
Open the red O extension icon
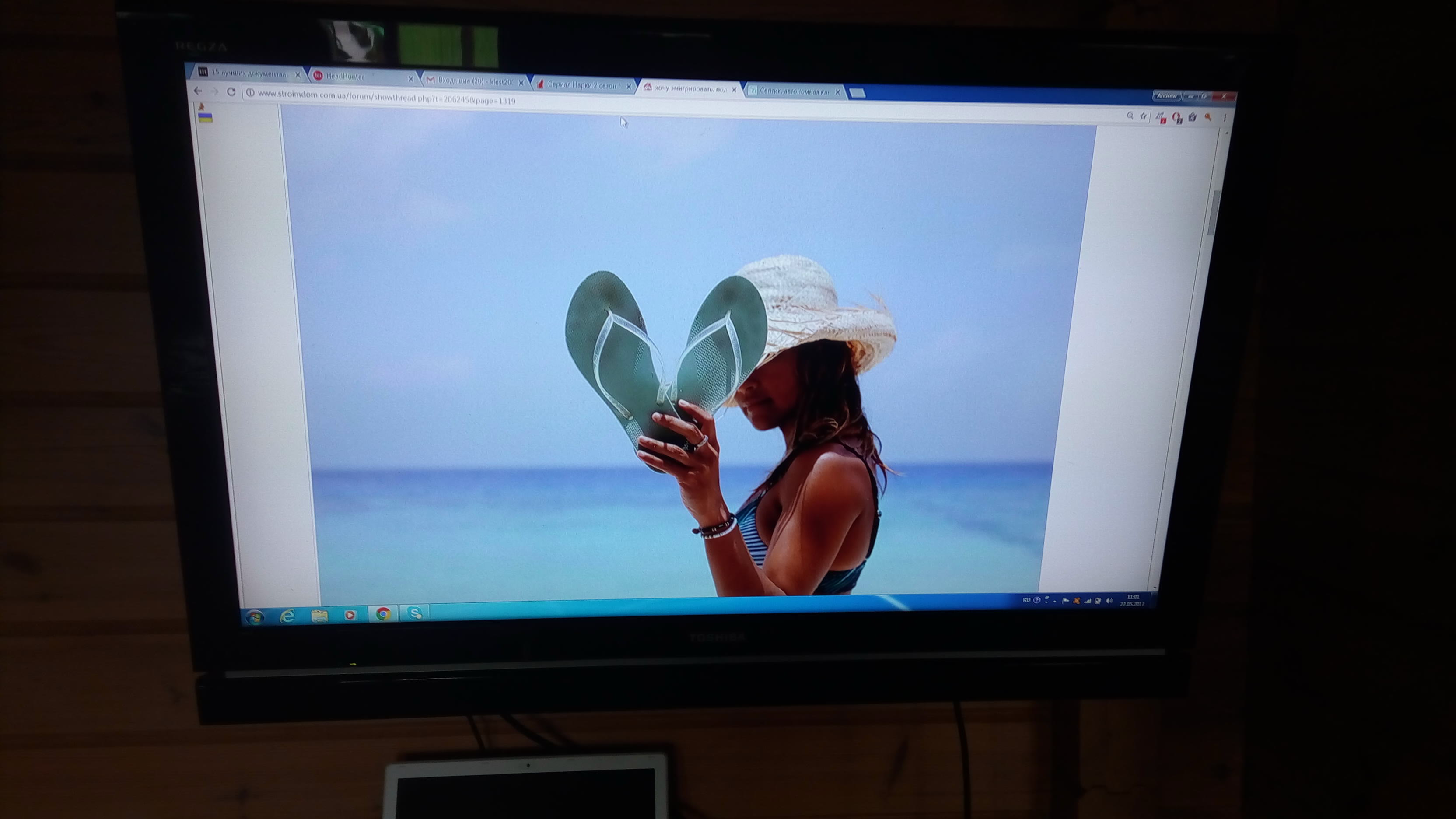[1177, 117]
